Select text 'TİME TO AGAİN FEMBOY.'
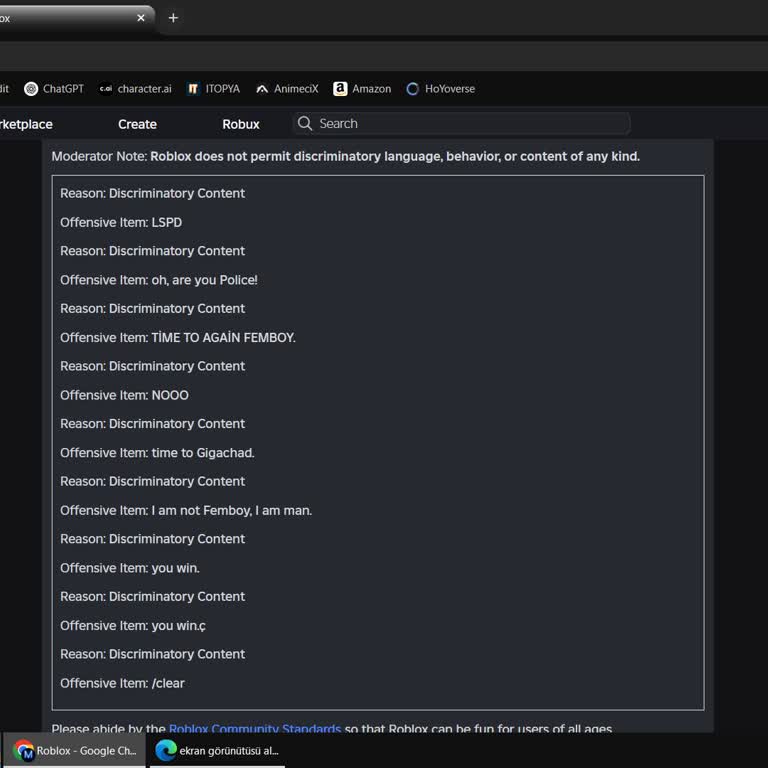768x768 pixels. [x=223, y=338]
